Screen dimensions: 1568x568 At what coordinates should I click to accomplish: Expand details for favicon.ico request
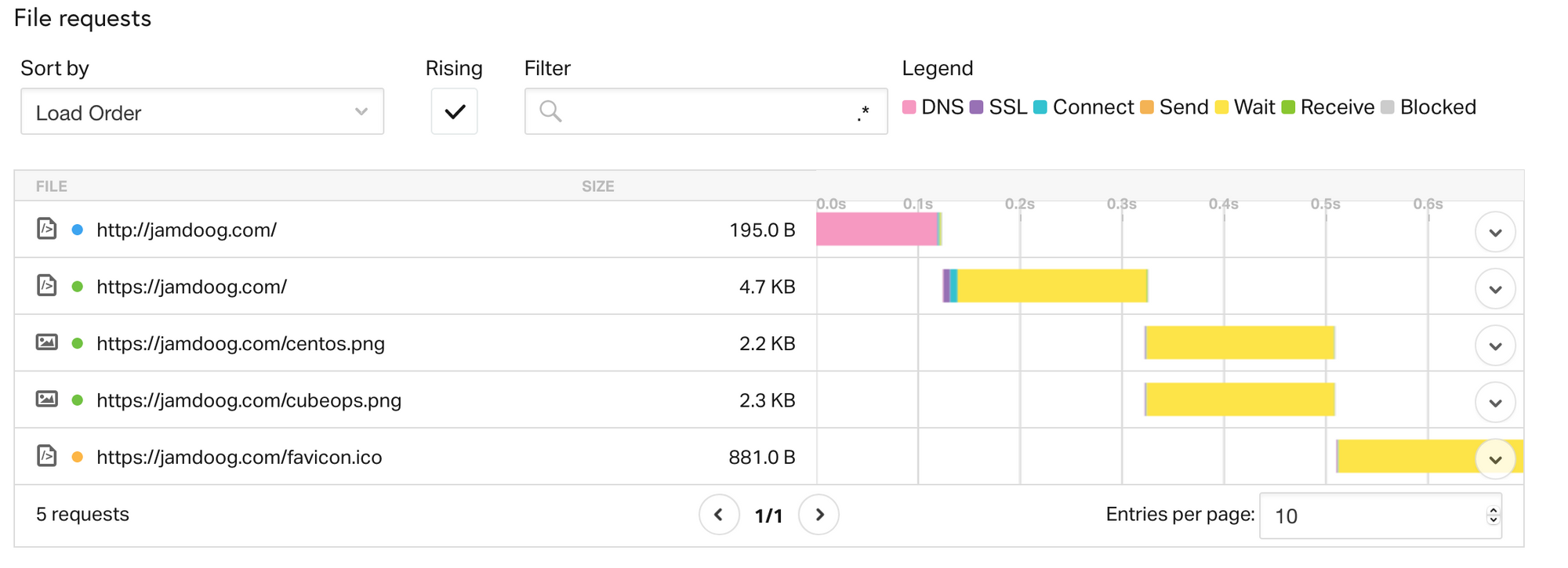click(1495, 459)
